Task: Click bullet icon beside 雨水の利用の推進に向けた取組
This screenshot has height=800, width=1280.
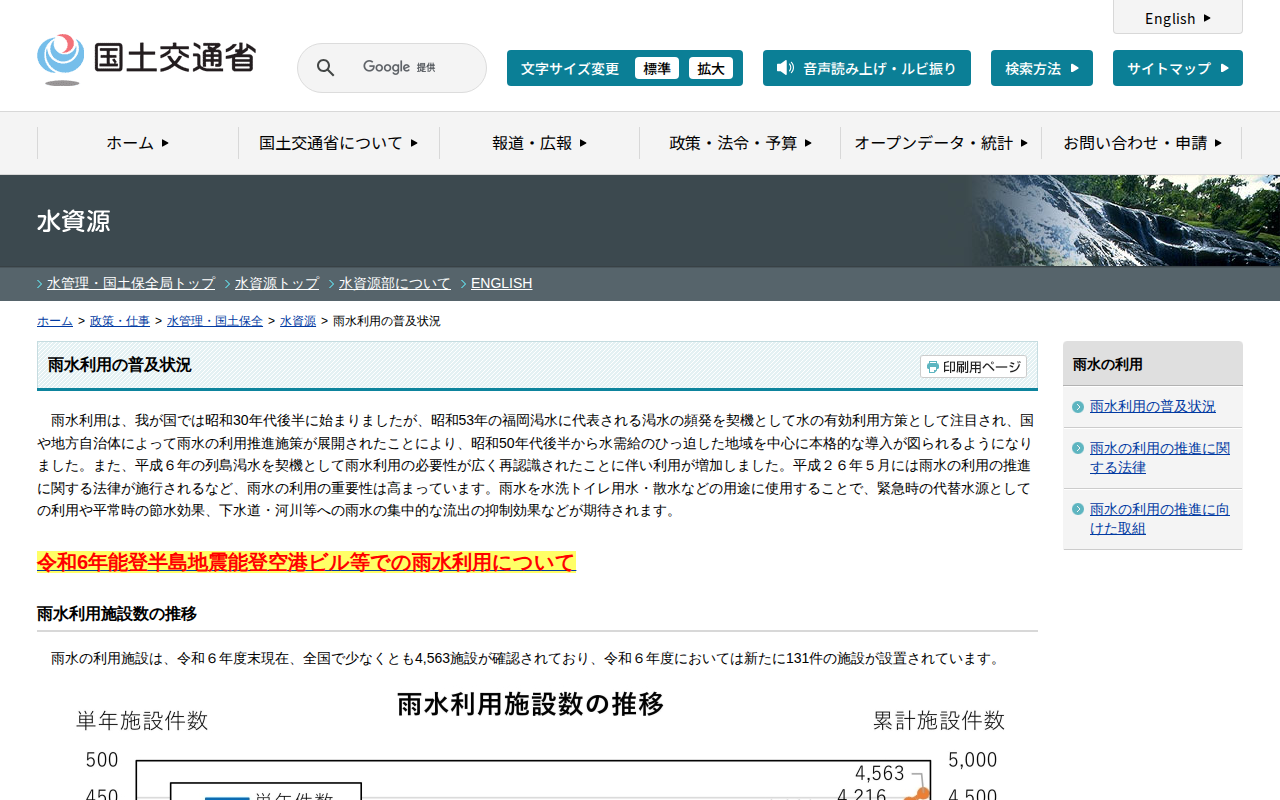Action: 1077,510
